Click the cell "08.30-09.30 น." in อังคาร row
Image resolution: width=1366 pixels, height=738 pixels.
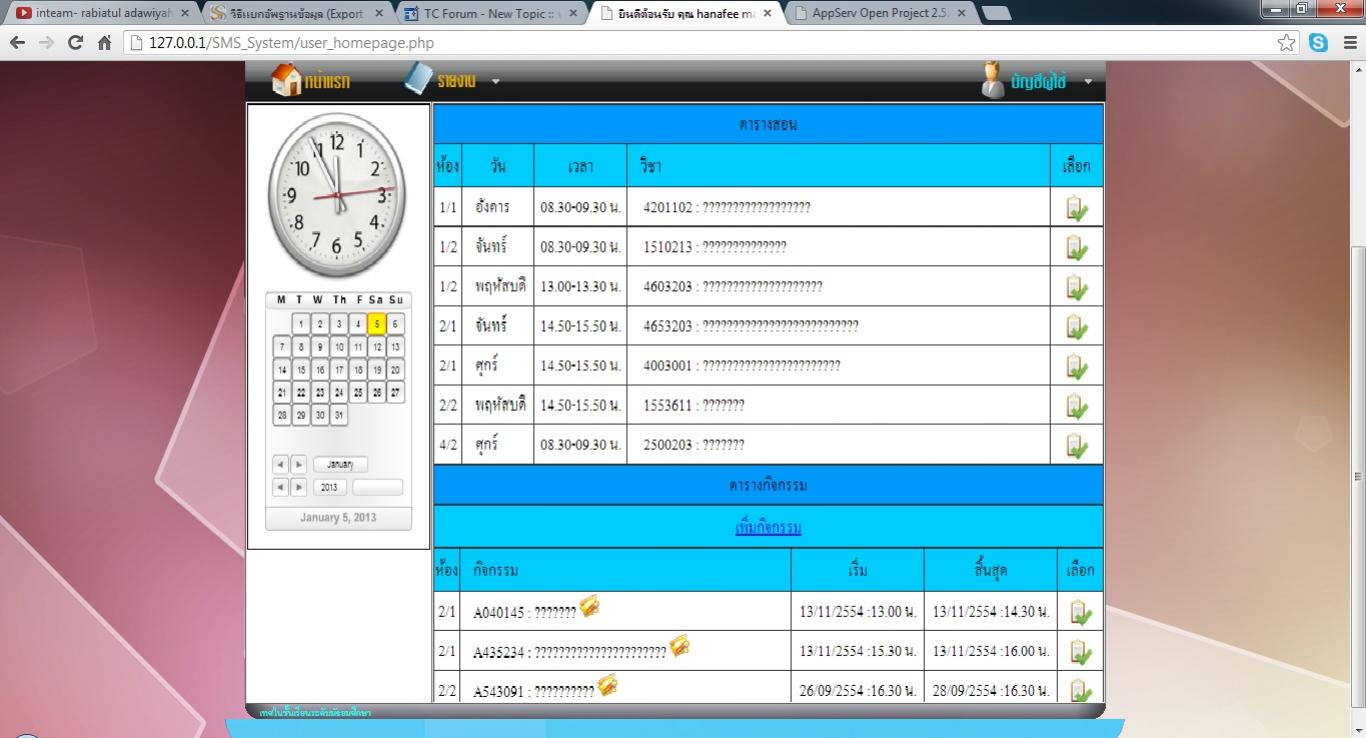(580, 207)
